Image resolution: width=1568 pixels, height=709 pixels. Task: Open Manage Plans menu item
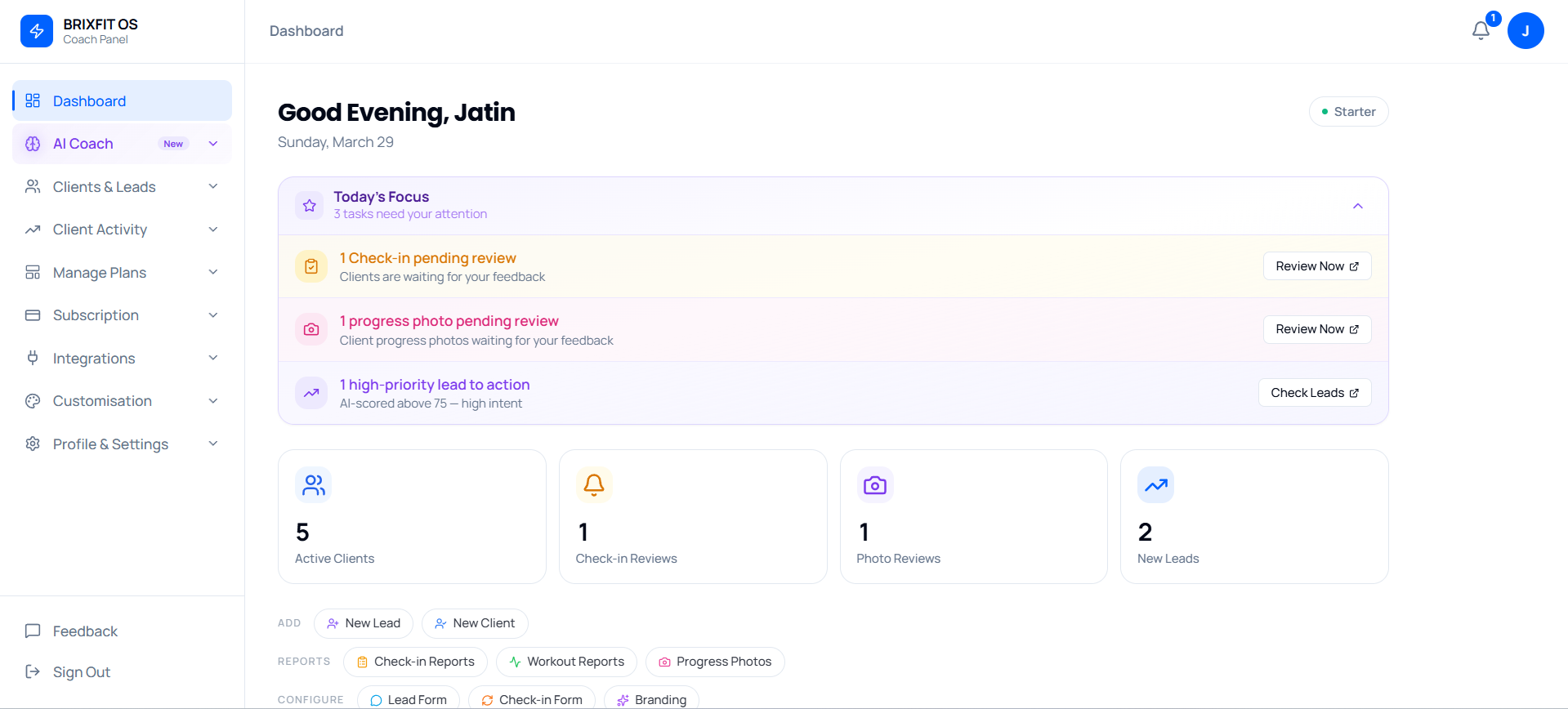click(123, 272)
